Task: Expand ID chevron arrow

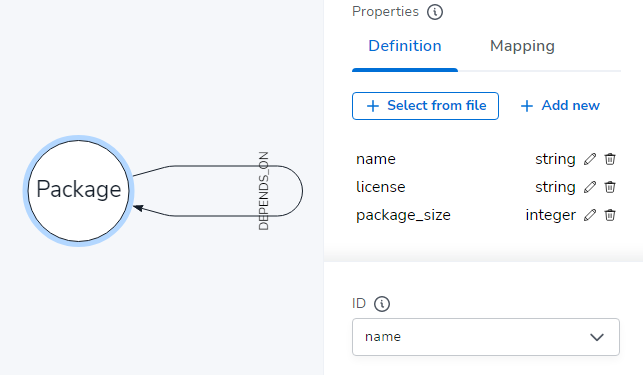Action: click(x=597, y=337)
